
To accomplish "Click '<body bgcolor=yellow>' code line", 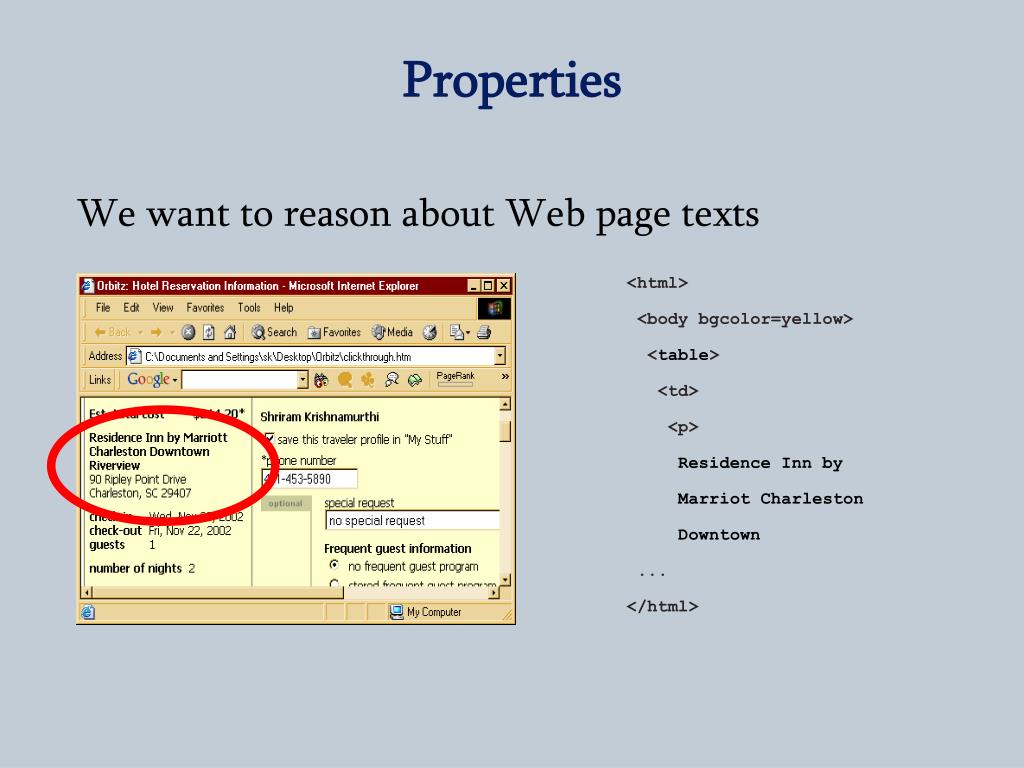I will 745,319.
